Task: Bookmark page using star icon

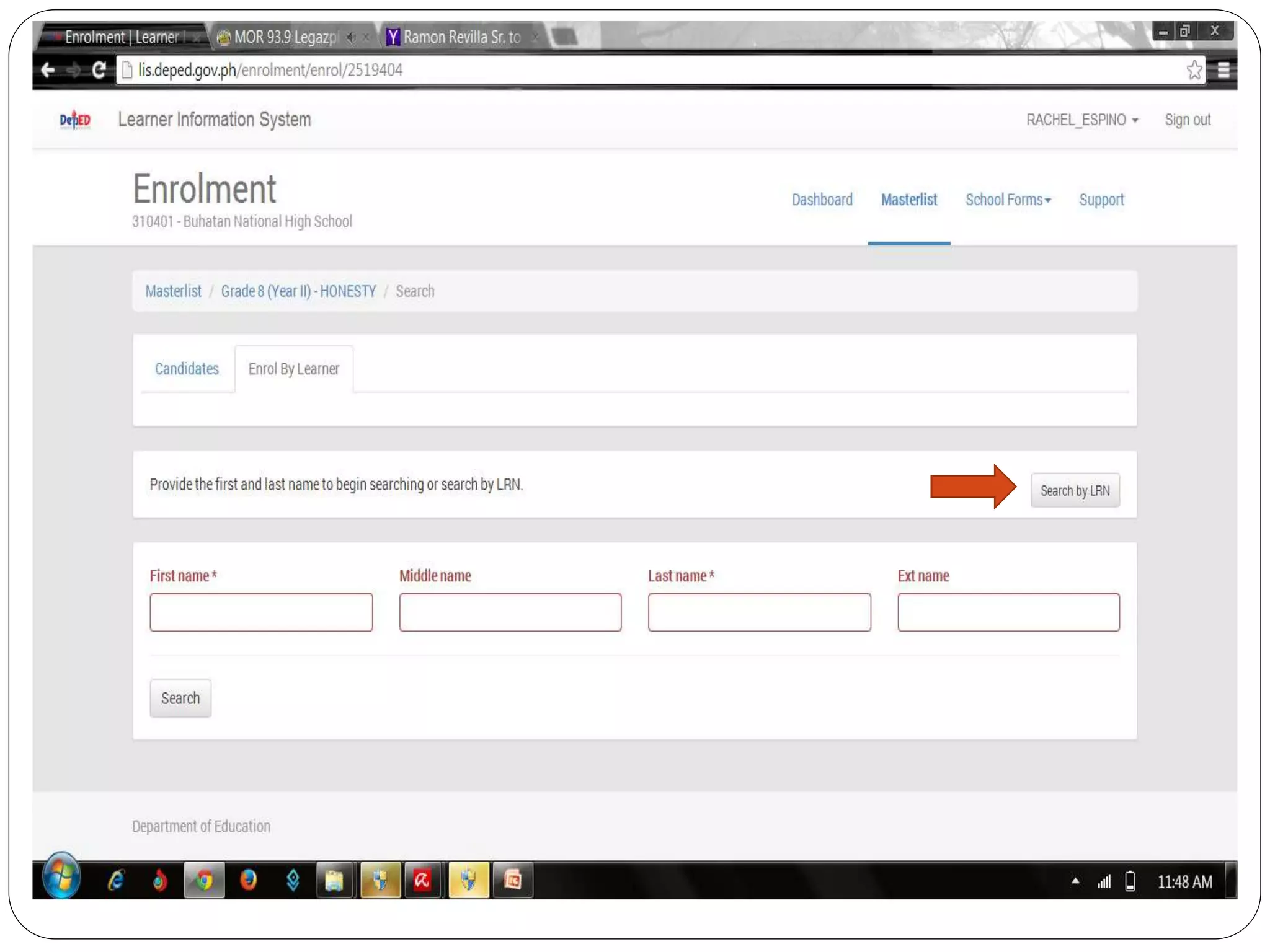Action: tap(1194, 70)
